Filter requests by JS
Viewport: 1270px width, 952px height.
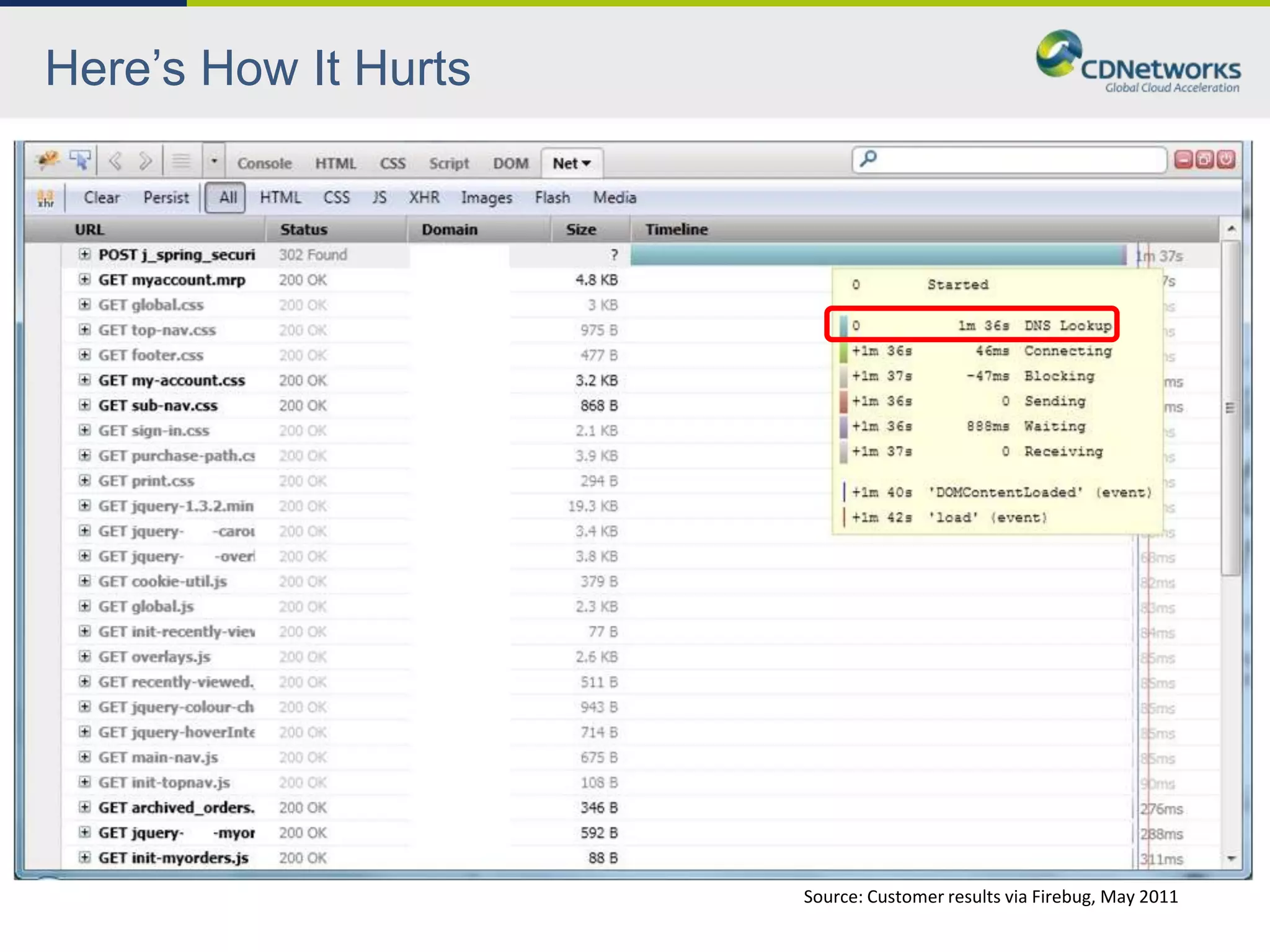pyautogui.click(x=380, y=198)
